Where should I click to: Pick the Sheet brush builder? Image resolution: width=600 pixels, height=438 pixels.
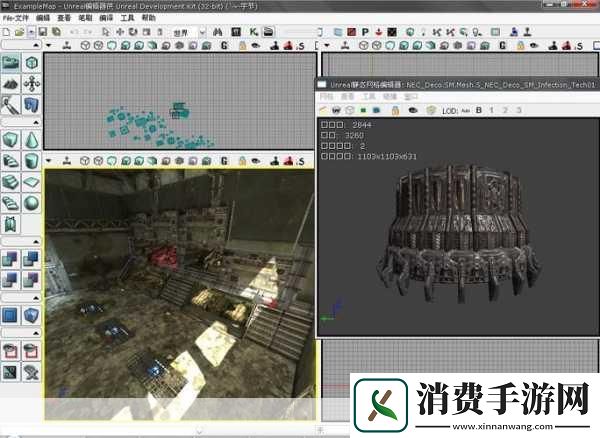coord(31,182)
